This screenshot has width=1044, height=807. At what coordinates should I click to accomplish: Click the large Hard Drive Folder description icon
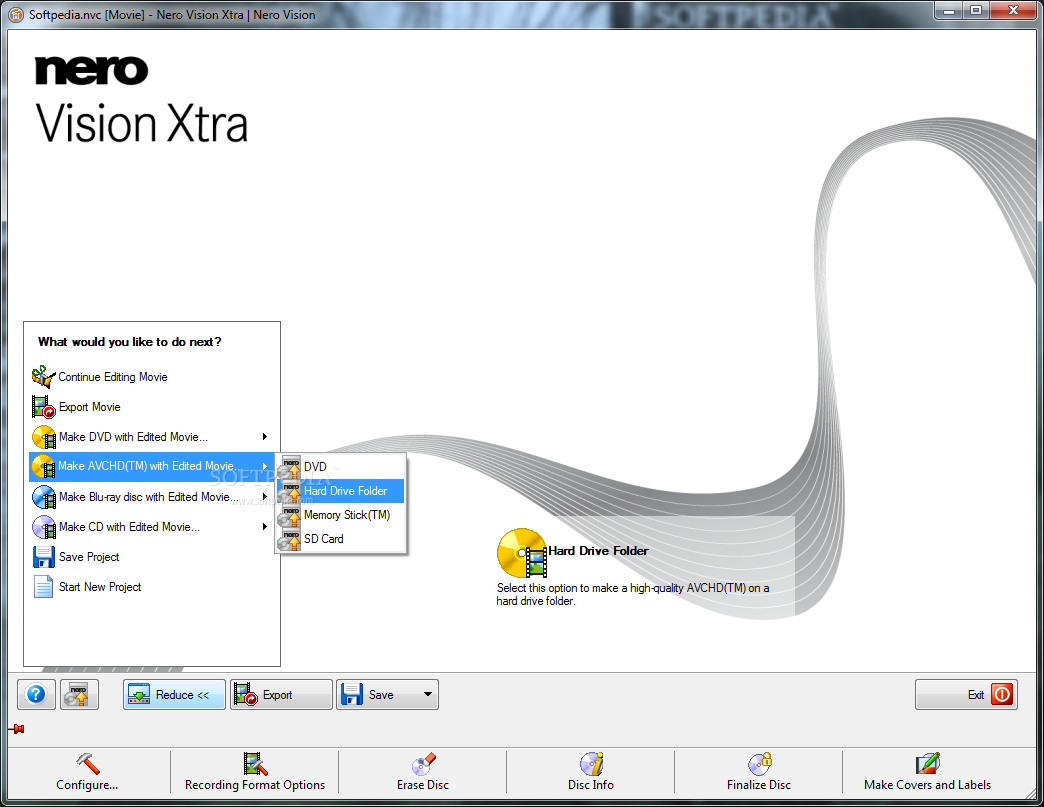tap(522, 553)
